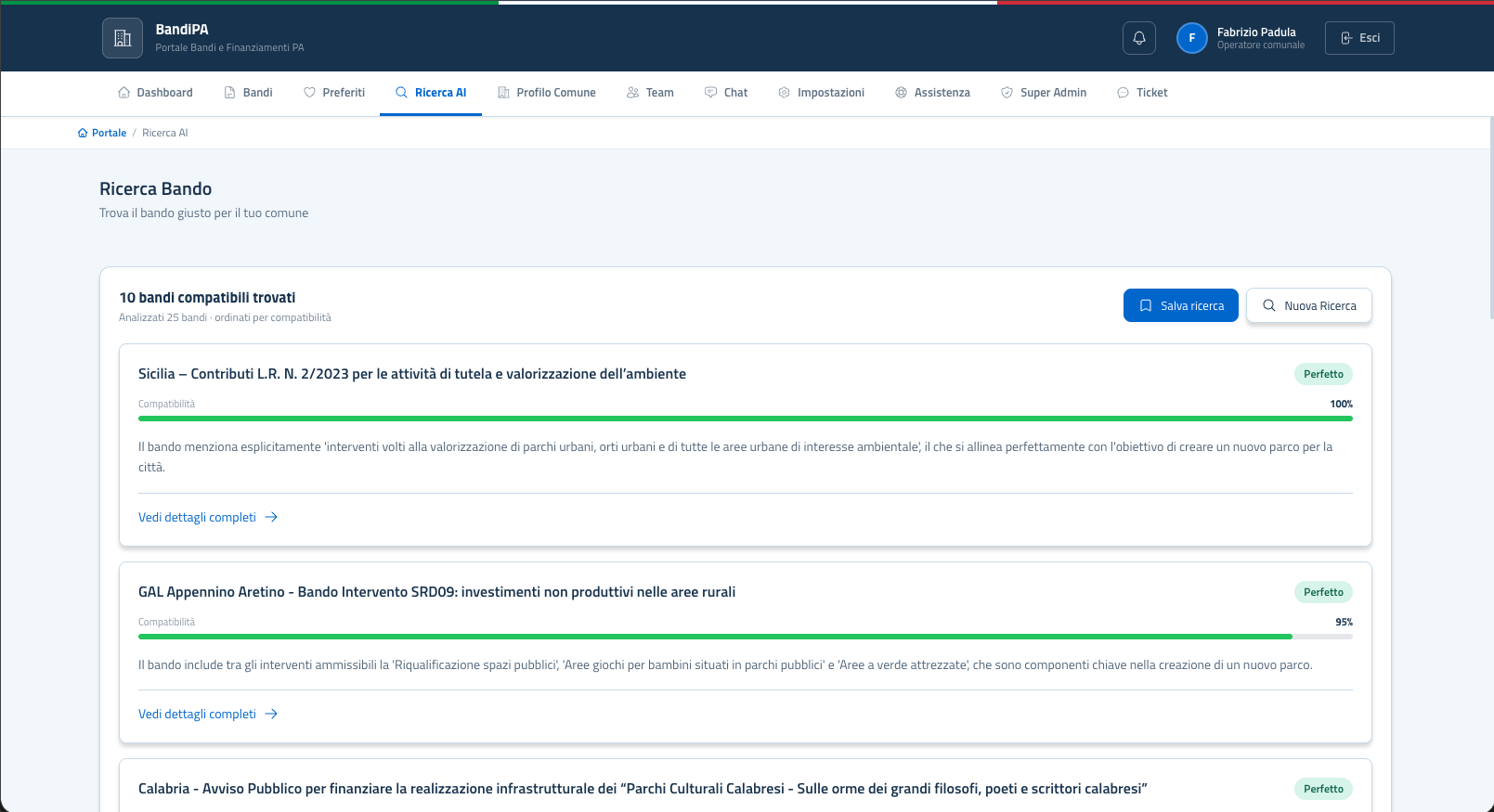Click the Chat speech bubble icon
The image size is (1494, 812).
pos(710,93)
